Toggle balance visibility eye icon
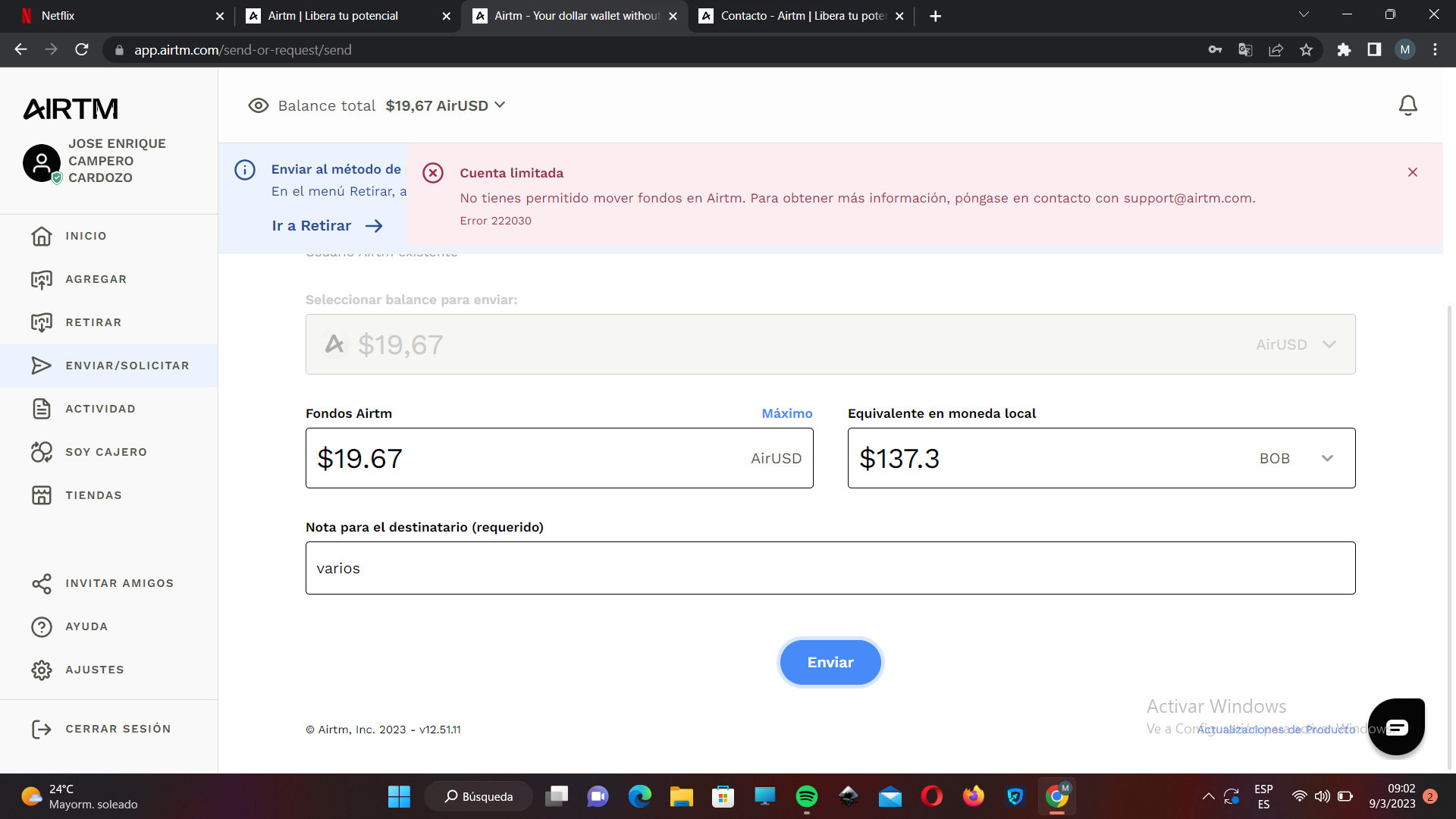The image size is (1456, 819). (x=258, y=105)
